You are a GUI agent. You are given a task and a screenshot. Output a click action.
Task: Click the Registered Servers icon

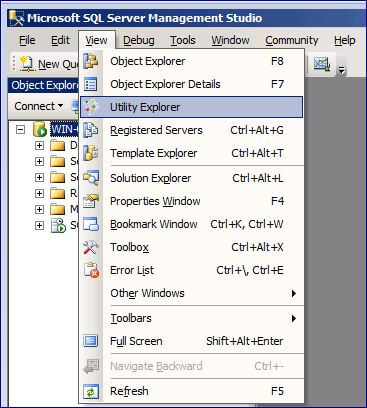91,130
